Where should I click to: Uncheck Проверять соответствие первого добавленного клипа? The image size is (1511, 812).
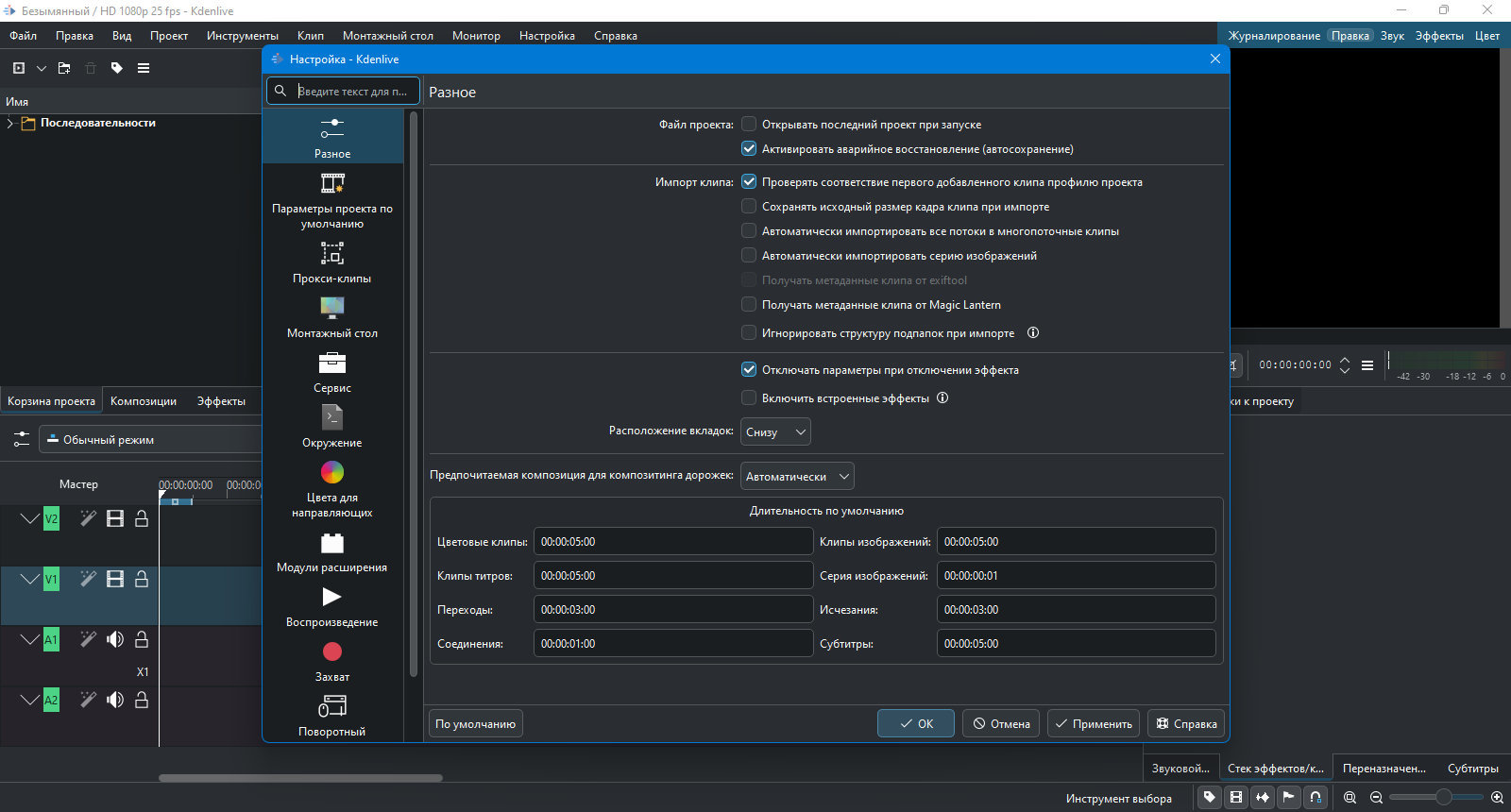[x=749, y=181]
